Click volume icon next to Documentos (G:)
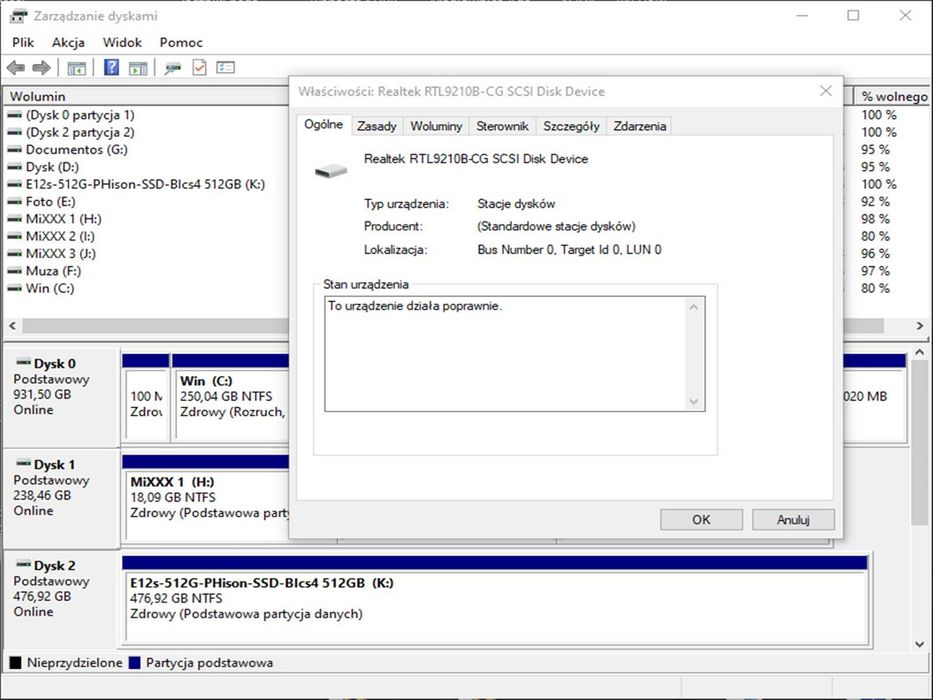The height and width of the screenshot is (700, 933). click(x=14, y=150)
